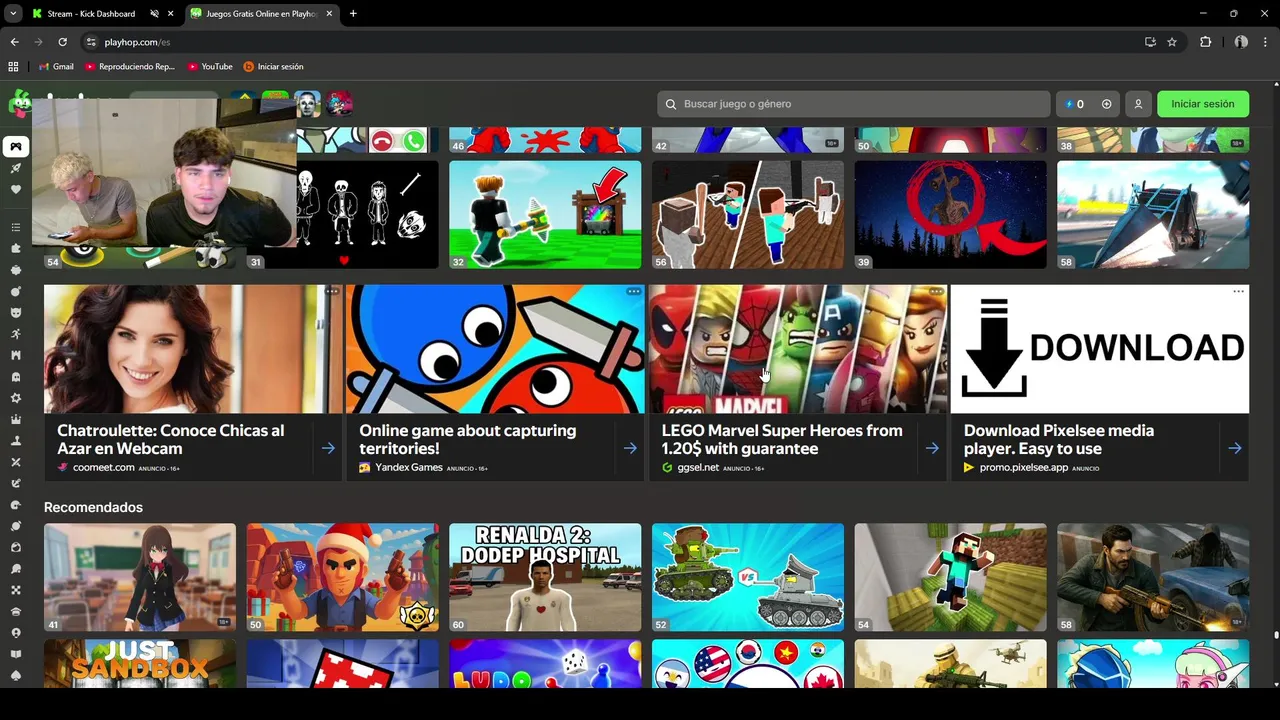Open options menu on Pixelsee Download ad
The height and width of the screenshot is (720, 1280).
click(x=1238, y=292)
